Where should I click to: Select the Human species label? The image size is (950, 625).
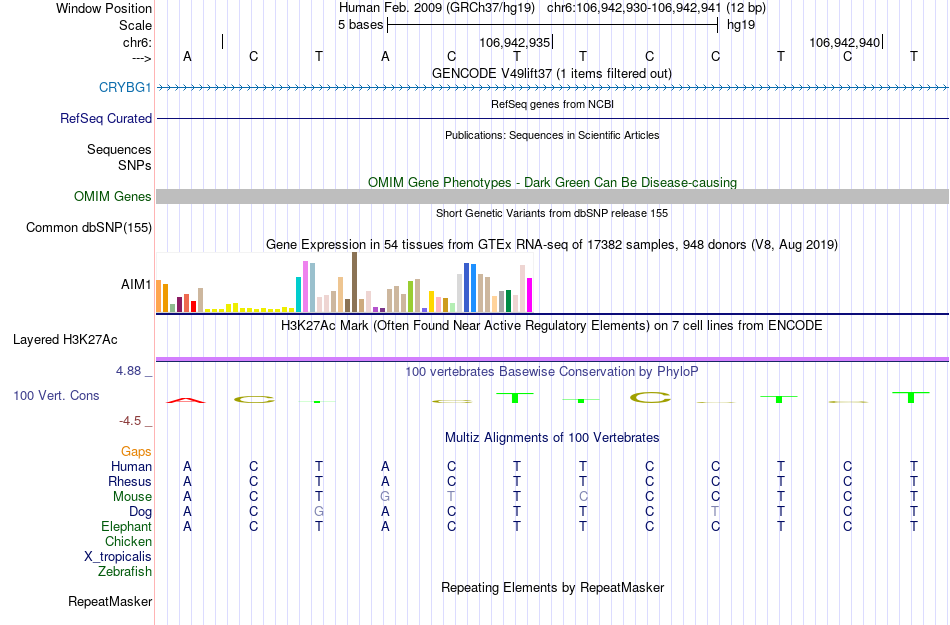[x=131, y=466]
